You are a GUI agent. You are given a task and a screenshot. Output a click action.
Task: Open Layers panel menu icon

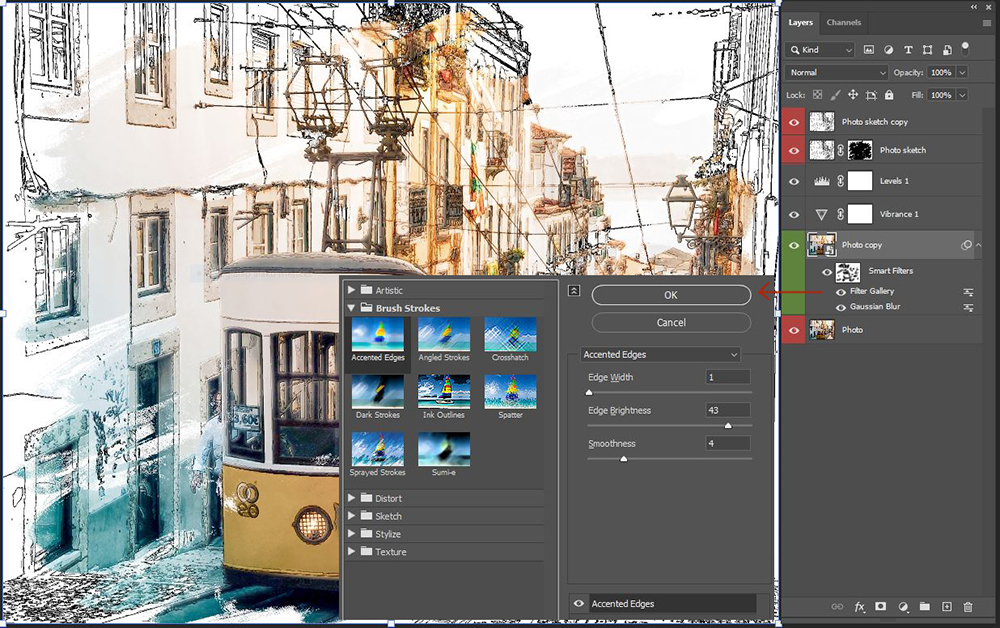coord(987,22)
